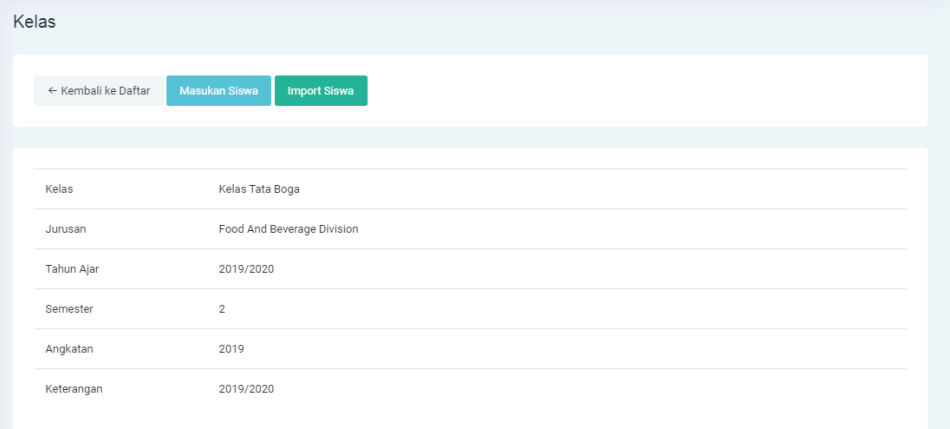Click the Tahun Ajar value 2019/2020
Viewport: 950px width, 429px height.
point(246,269)
